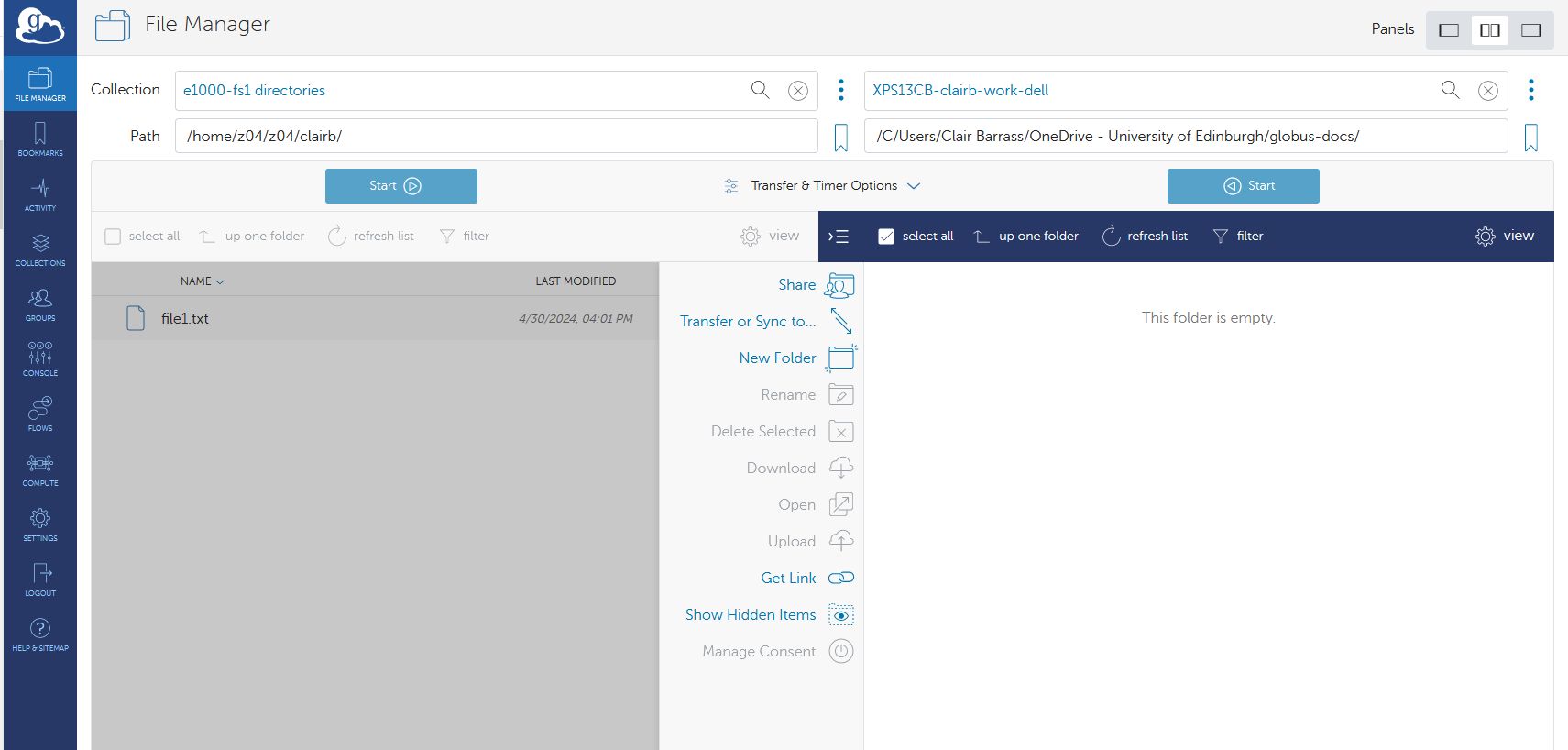
Task: Open the Compute sidebar section
Action: (40, 469)
